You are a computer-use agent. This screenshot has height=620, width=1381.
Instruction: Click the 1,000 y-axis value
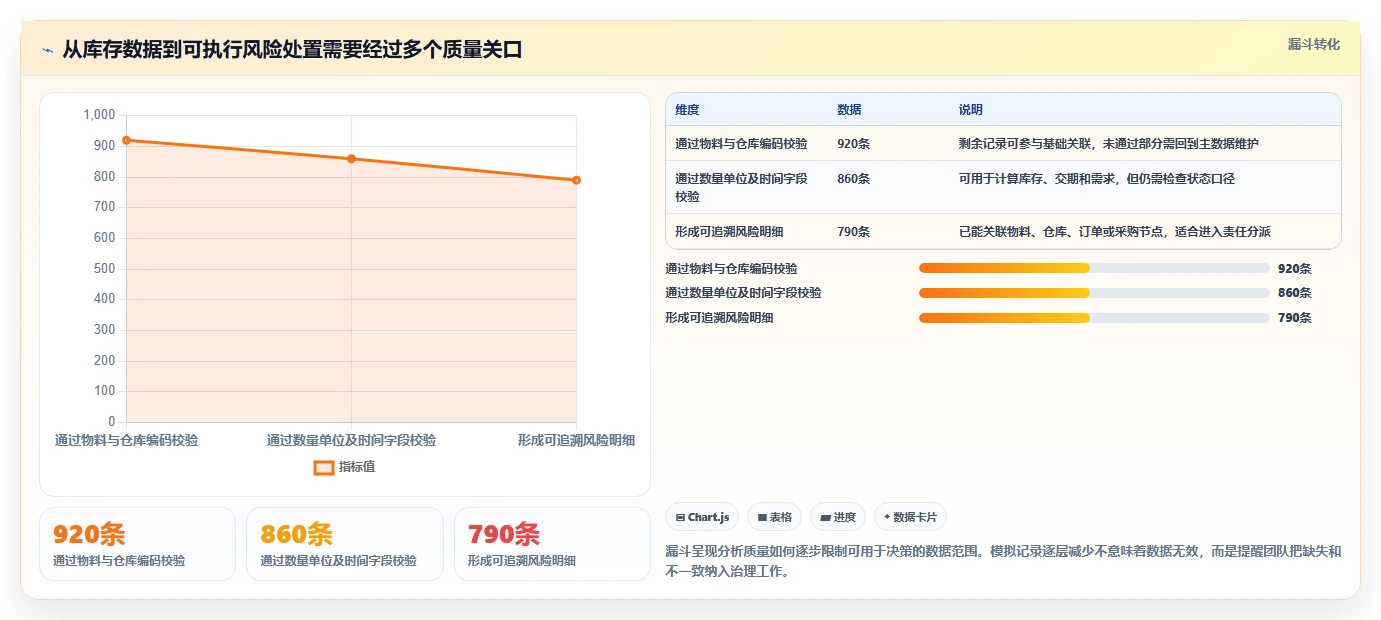[99, 115]
